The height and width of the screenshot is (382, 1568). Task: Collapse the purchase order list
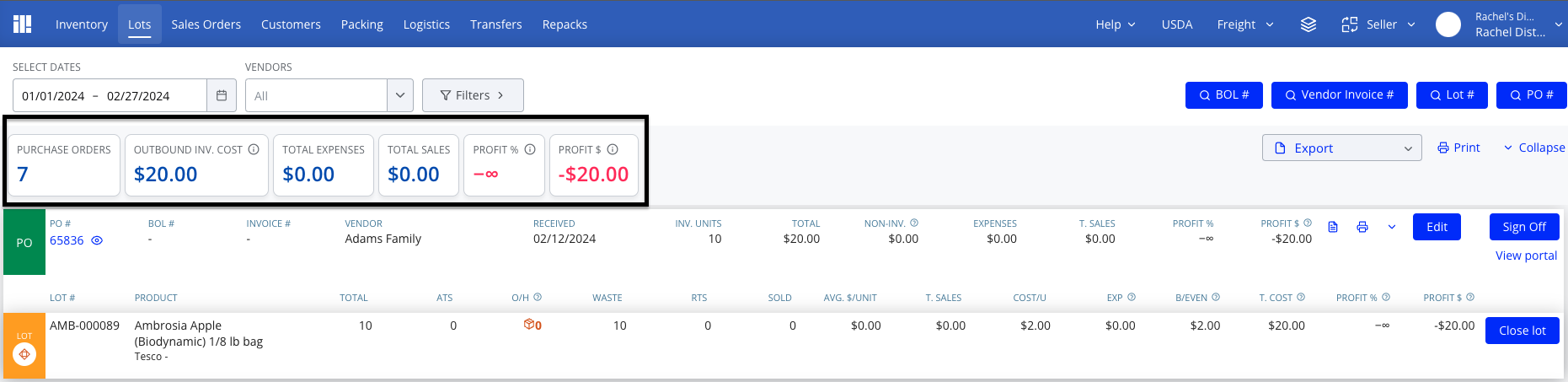[1533, 148]
